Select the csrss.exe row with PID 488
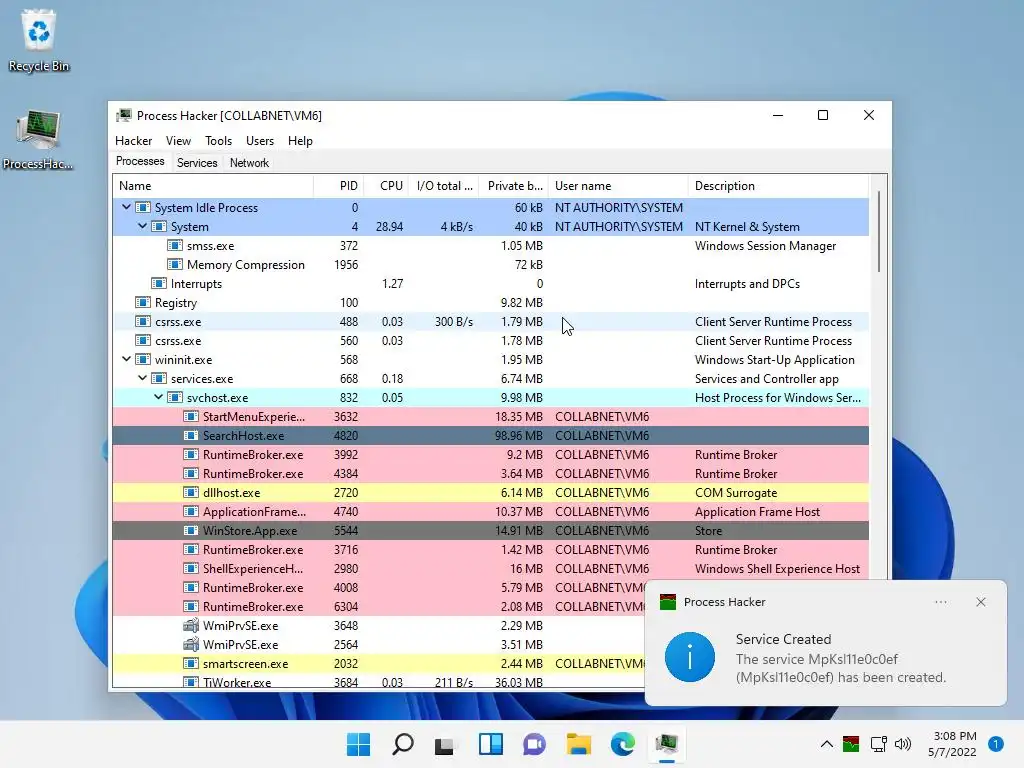1024x768 pixels. point(490,321)
